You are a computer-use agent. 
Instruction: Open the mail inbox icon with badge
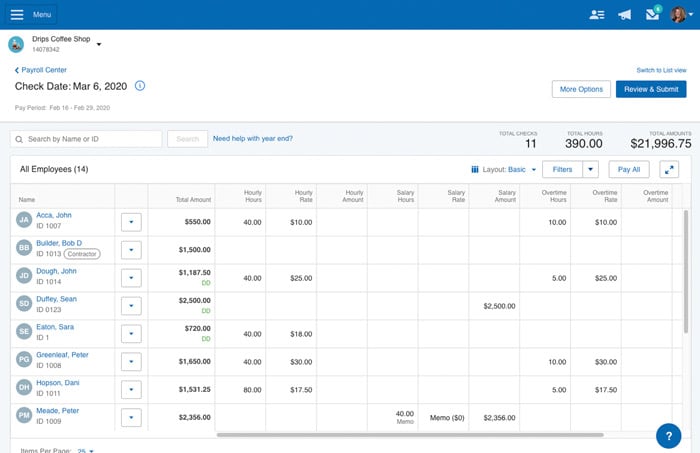pyautogui.click(x=652, y=14)
